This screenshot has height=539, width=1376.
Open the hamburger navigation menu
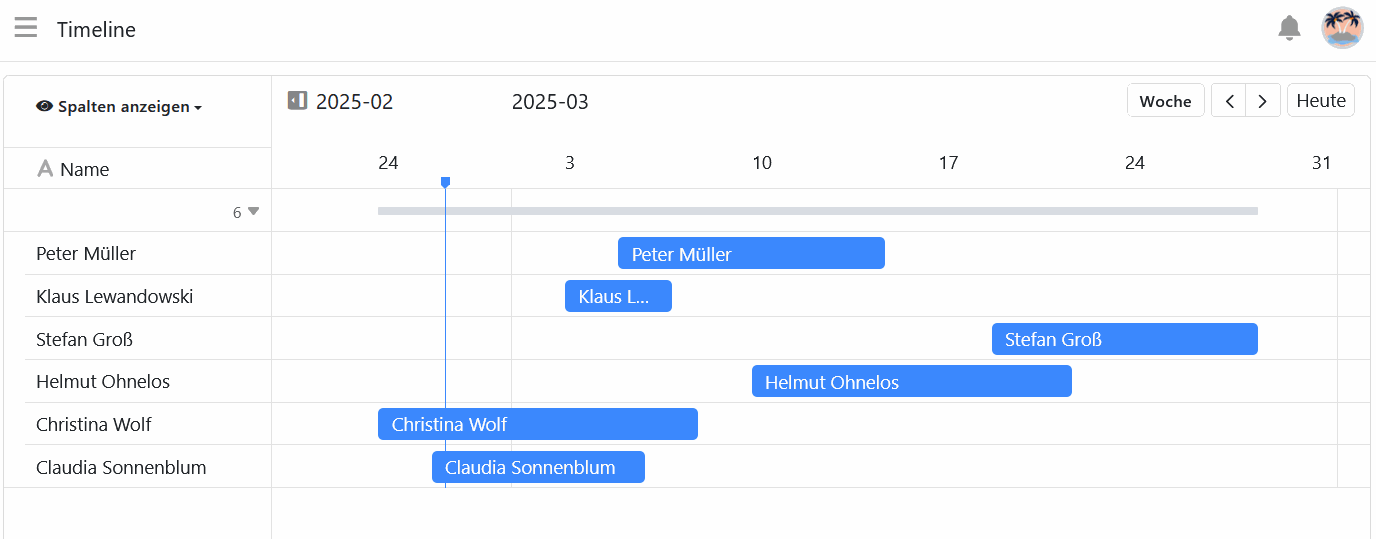click(x=26, y=28)
